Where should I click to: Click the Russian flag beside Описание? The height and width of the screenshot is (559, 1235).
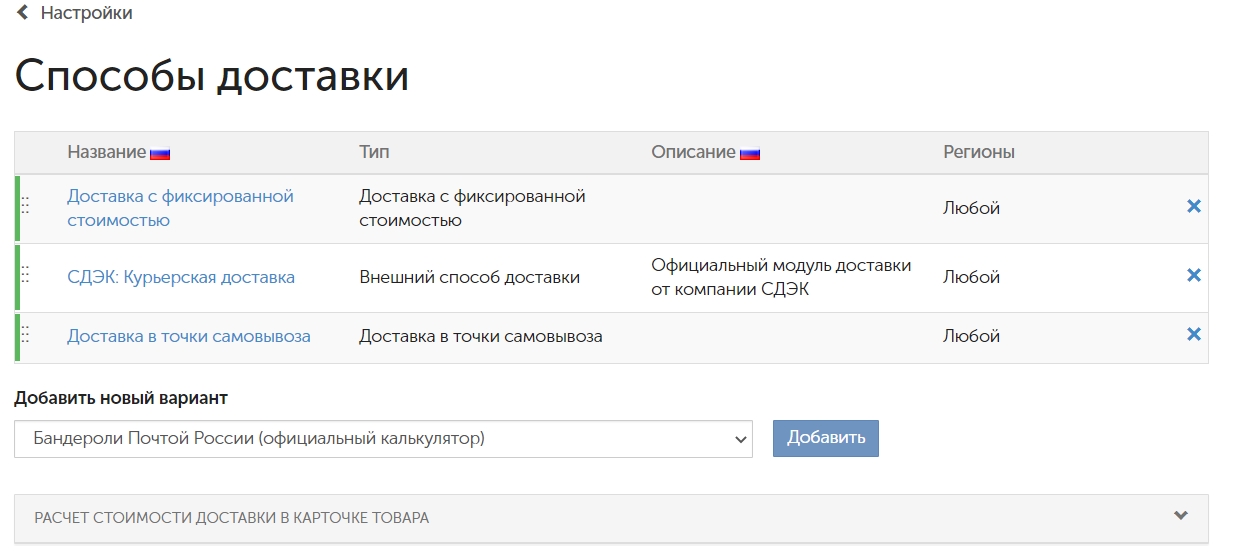click(x=750, y=153)
